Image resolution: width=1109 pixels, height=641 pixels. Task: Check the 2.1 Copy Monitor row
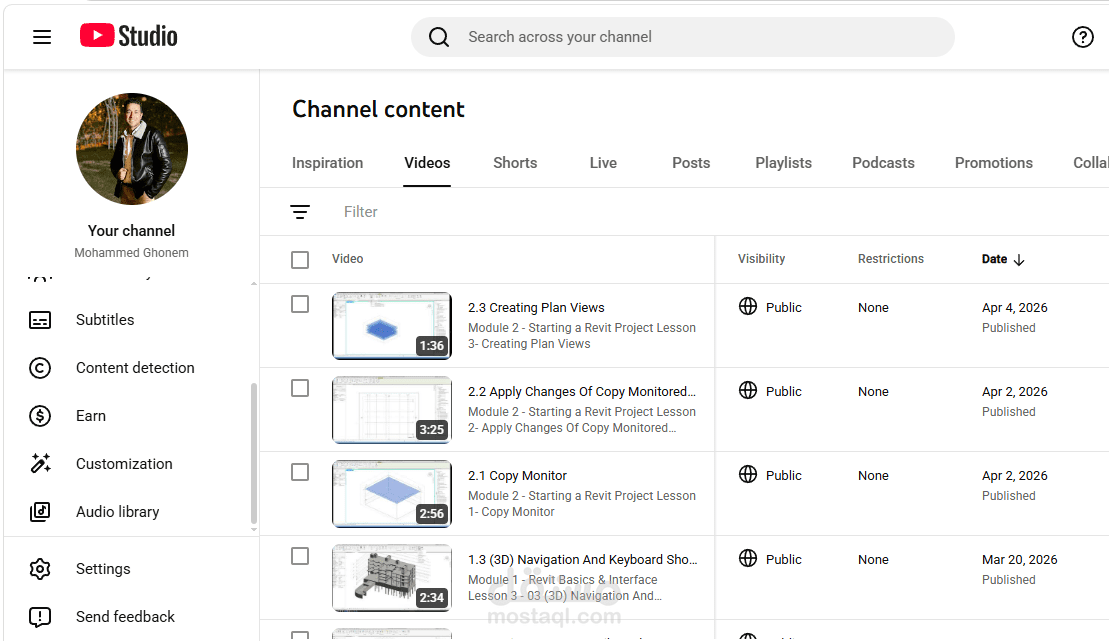pos(300,472)
